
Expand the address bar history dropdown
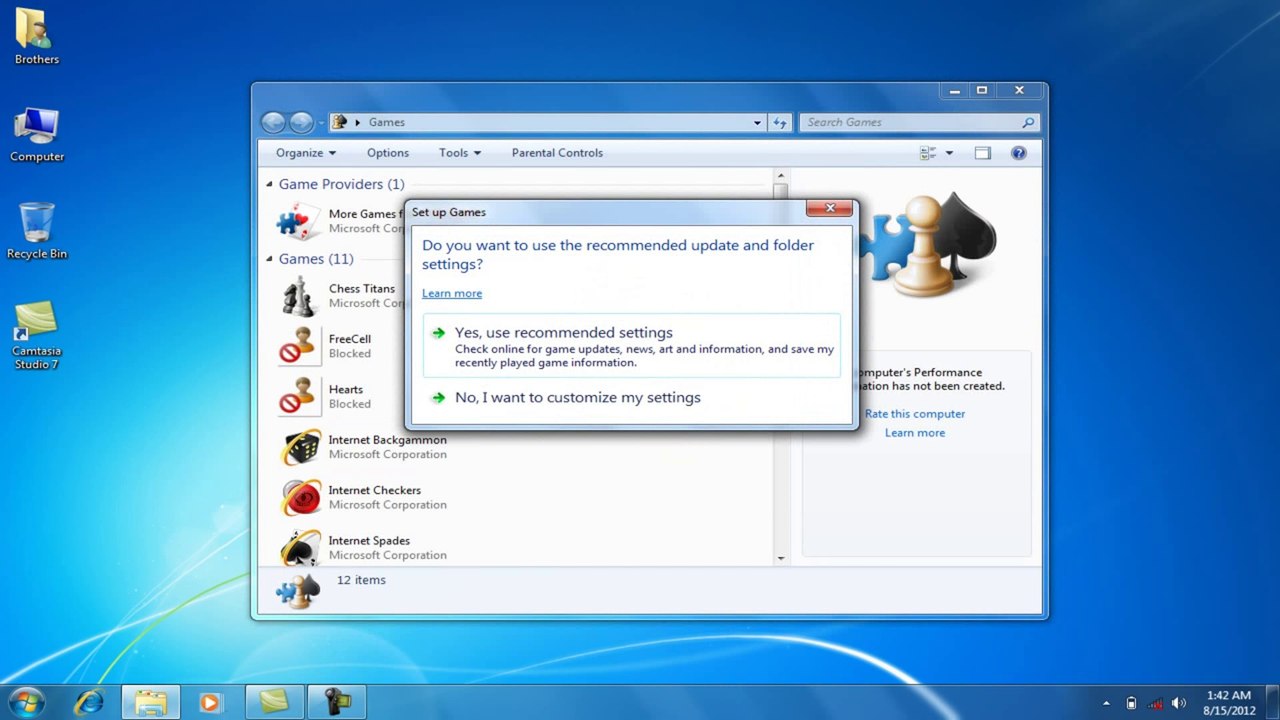coord(757,122)
